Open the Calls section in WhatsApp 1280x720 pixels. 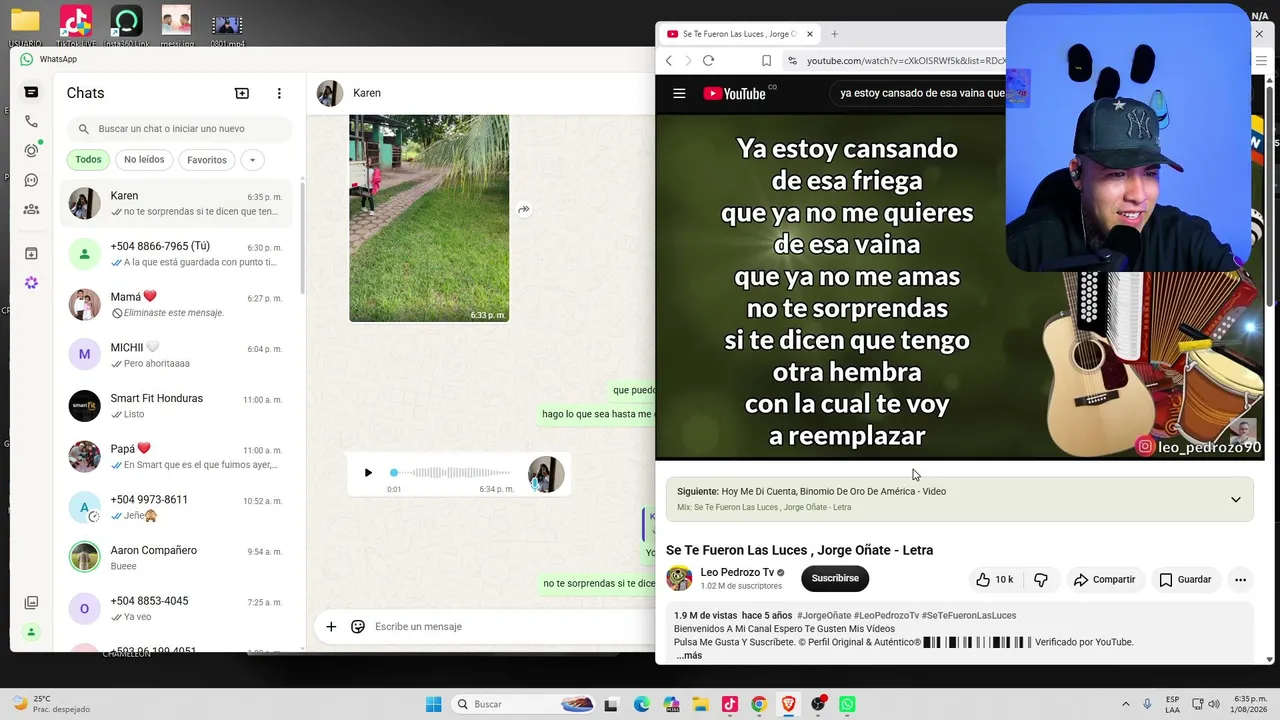[x=31, y=121]
